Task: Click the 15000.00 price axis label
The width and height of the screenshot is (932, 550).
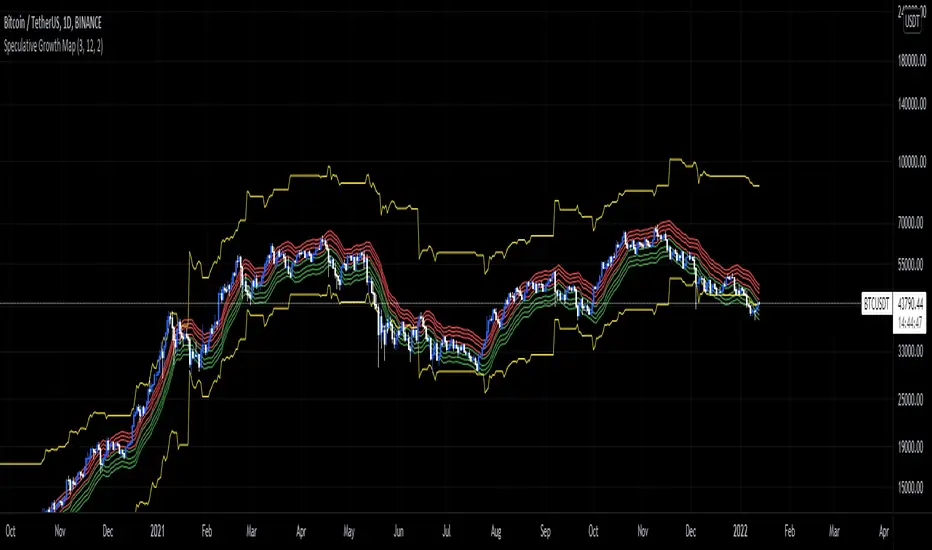Action: (x=911, y=488)
